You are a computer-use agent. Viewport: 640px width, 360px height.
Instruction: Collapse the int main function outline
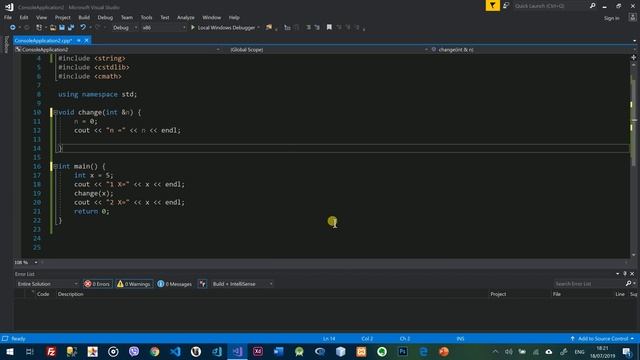[55, 166]
